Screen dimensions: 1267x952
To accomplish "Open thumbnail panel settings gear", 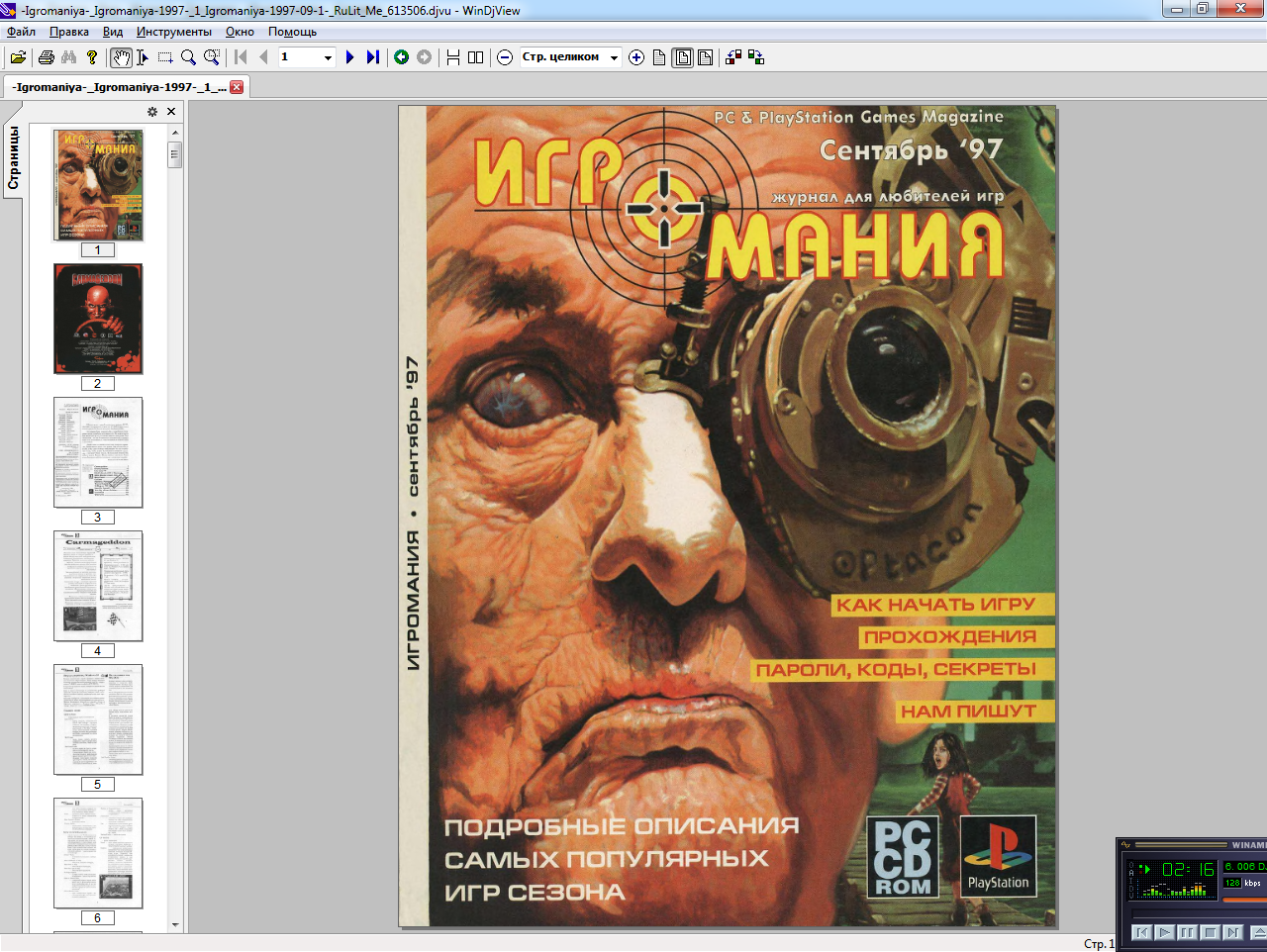I will 152,112.
